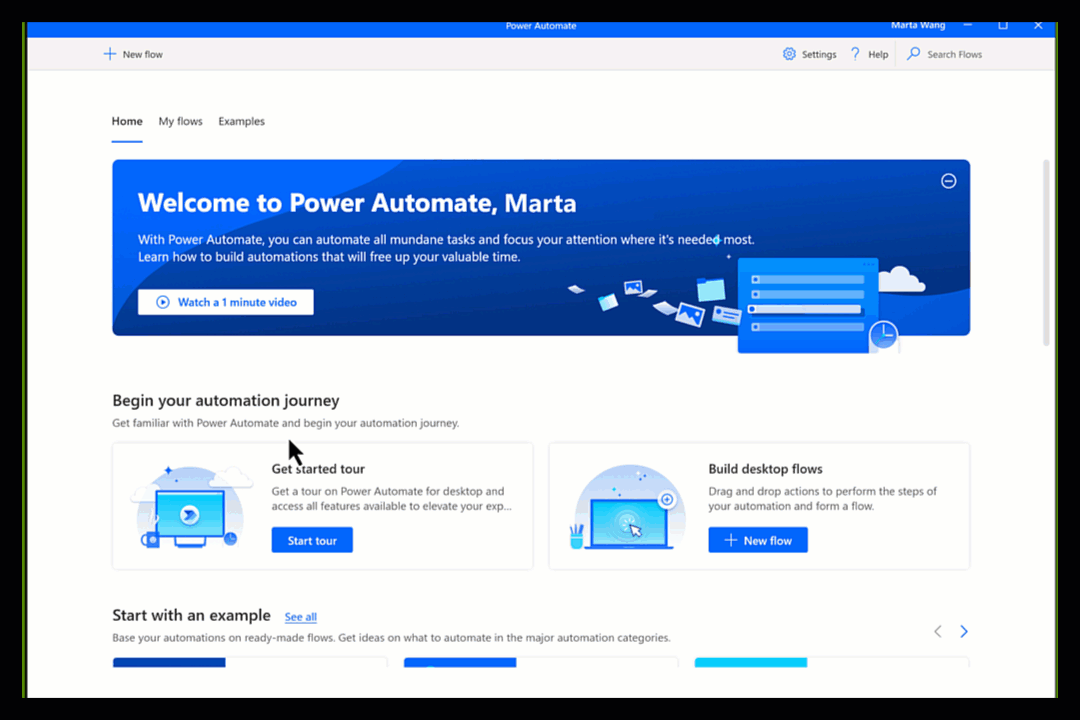The height and width of the screenshot is (720, 1080).
Task: Click the vertical scrollbar on the right
Action: click(x=1046, y=253)
